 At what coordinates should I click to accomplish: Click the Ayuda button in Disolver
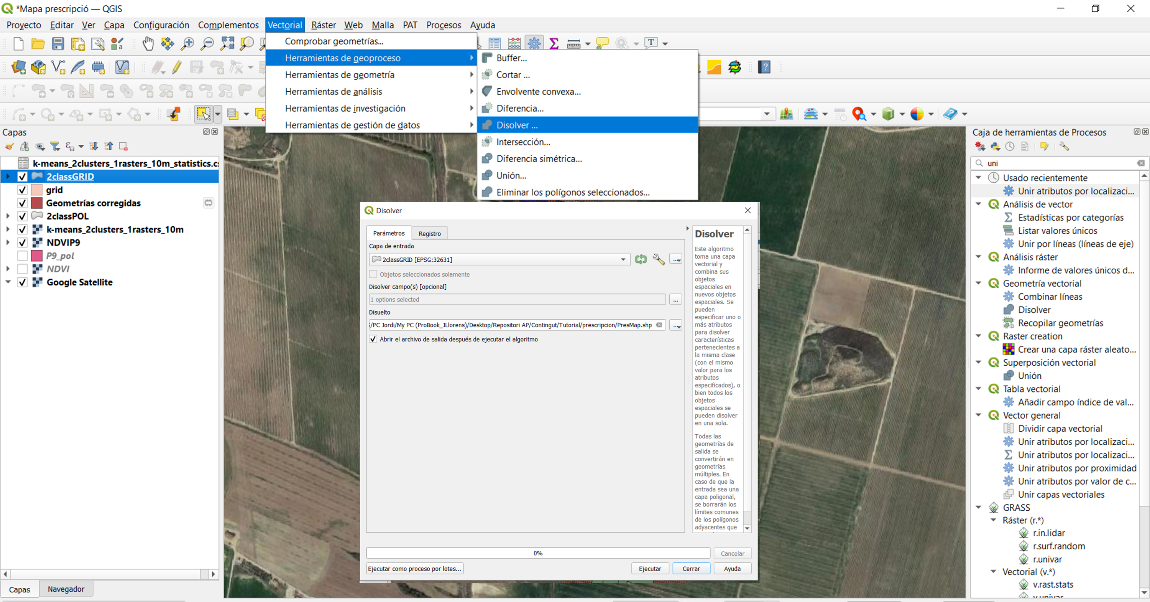coord(733,568)
